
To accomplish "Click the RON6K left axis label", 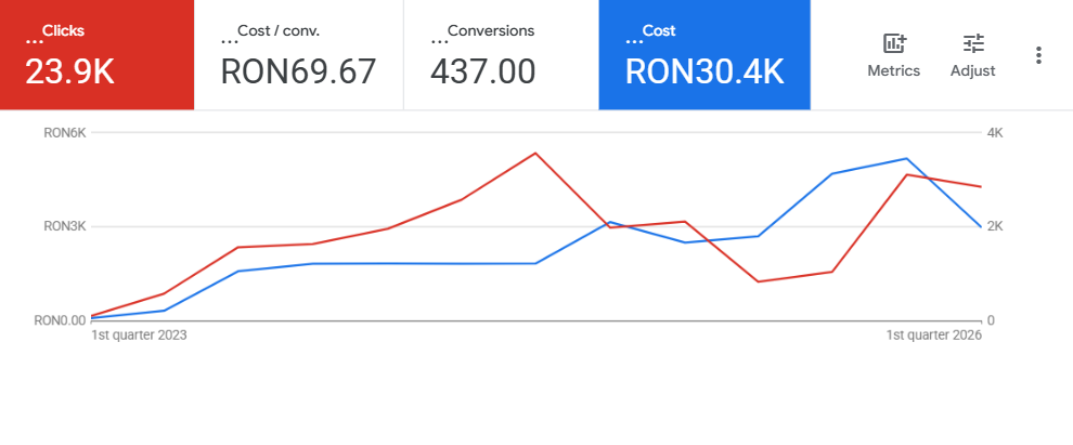I will [x=63, y=133].
